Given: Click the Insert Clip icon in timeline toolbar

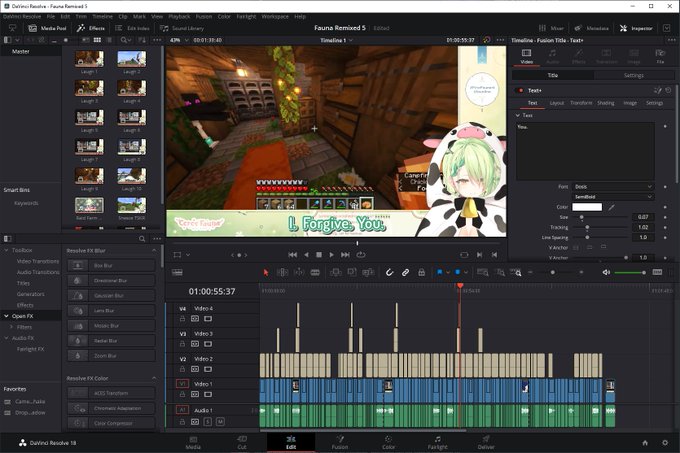Looking at the screenshot, I should pos(335,272).
